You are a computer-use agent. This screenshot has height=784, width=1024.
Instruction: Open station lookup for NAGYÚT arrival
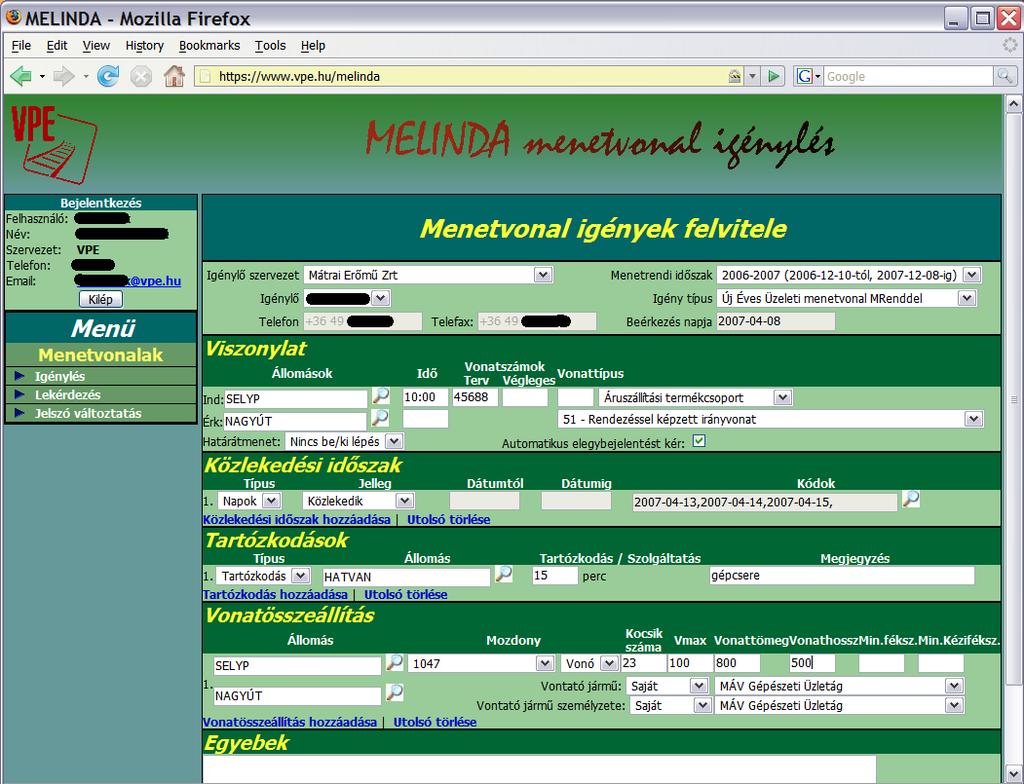[379, 418]
